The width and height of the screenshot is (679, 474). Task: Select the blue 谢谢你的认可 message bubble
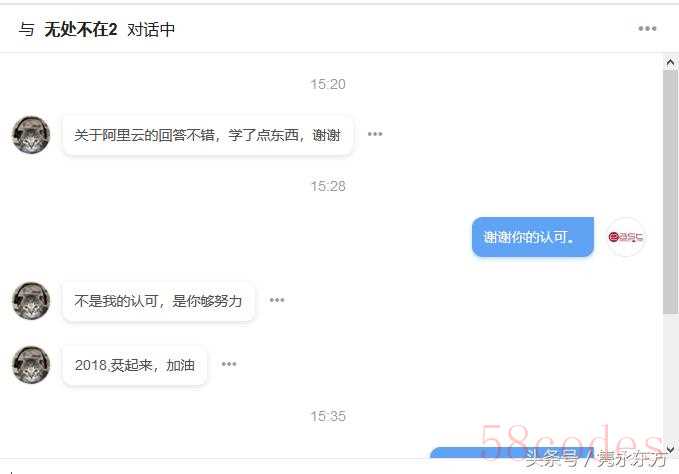pos(533,237)
